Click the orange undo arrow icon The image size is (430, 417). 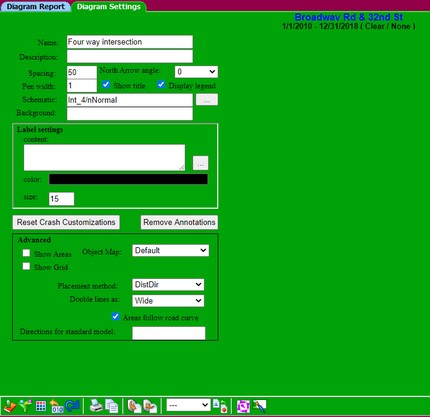(56, 406)
